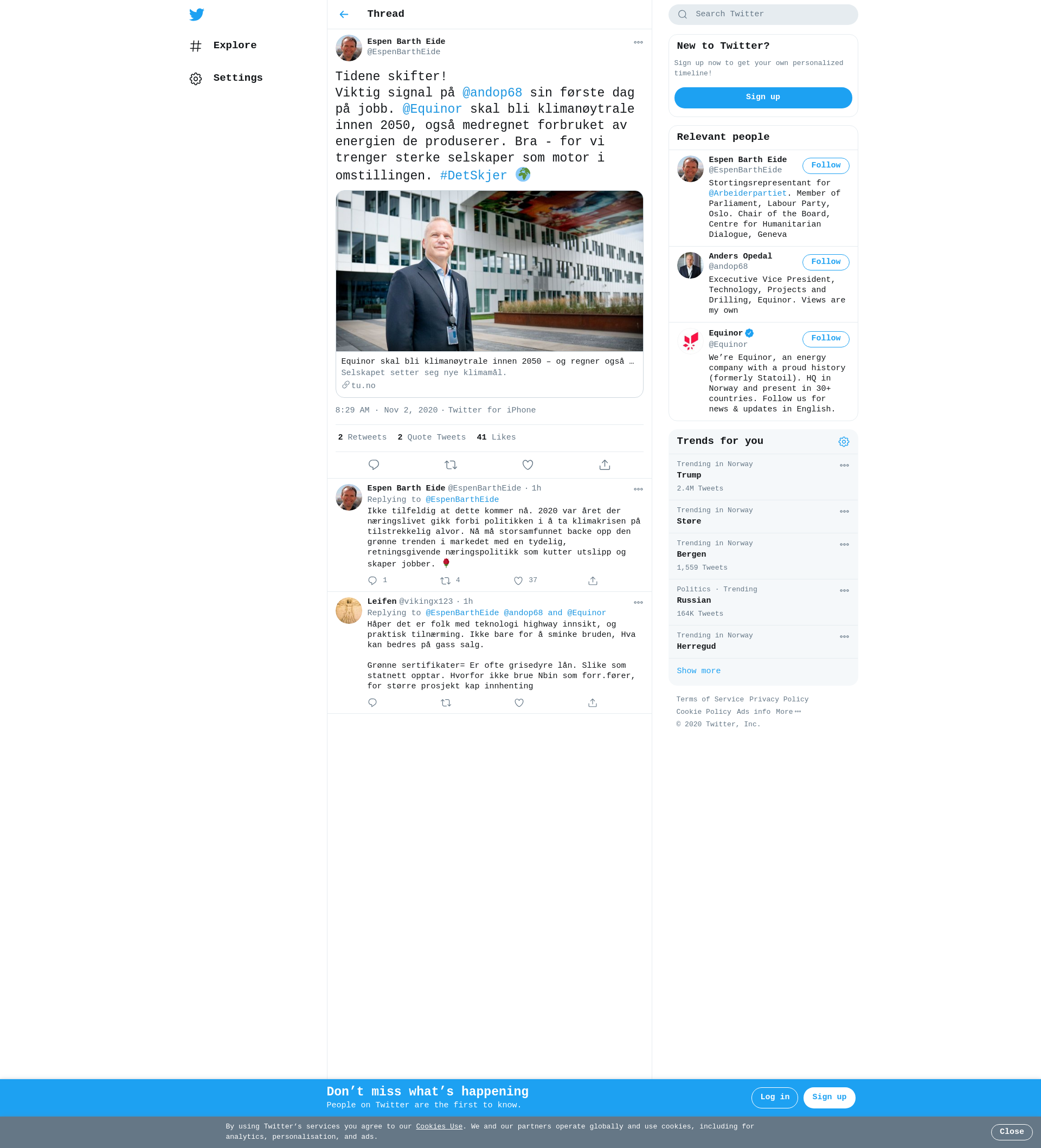The width and height of the screenshot is (1041, 1148).
Task: Open the Herregud trending topic
Action: point(762,642)
